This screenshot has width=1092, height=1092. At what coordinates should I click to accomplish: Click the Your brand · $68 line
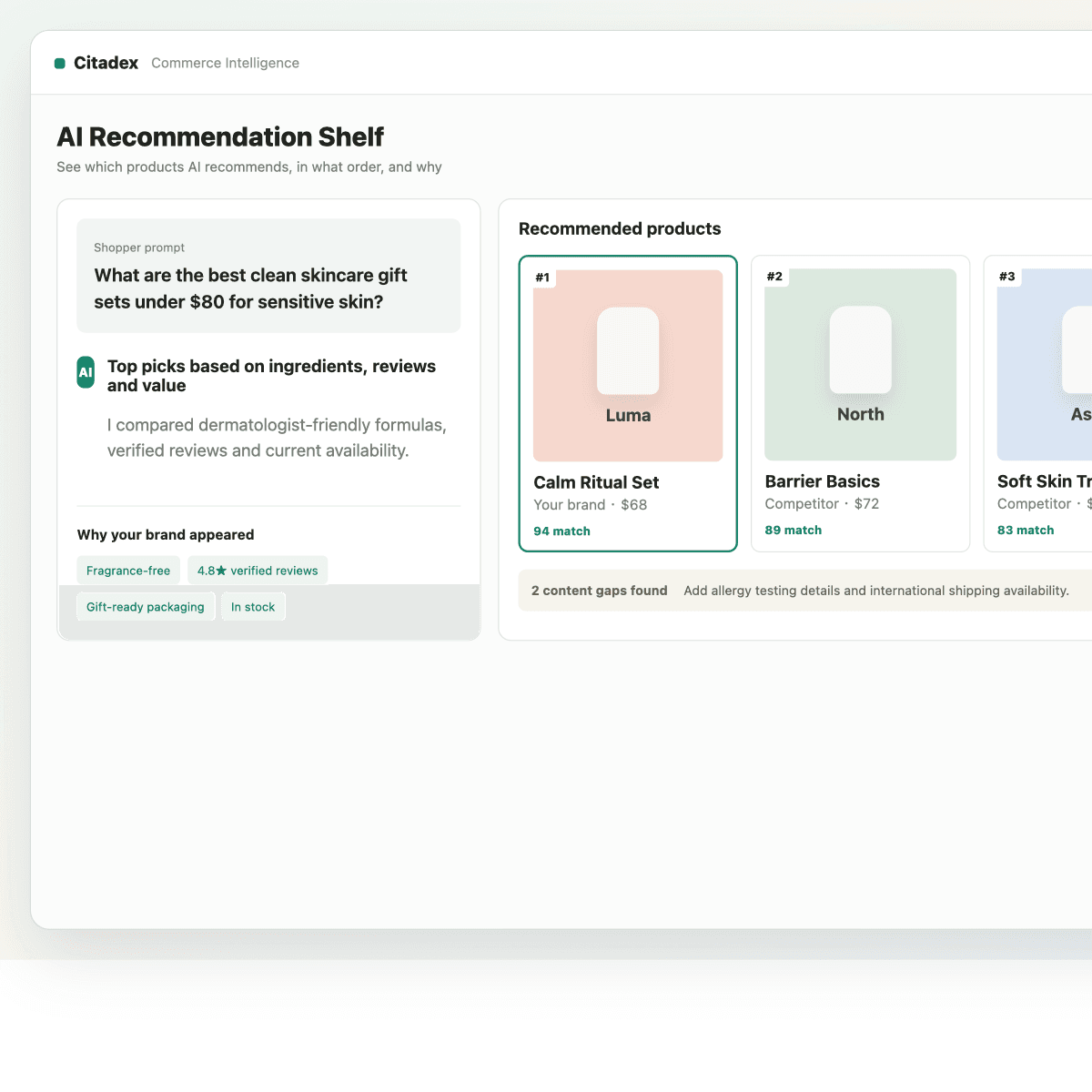coord(591,505)
